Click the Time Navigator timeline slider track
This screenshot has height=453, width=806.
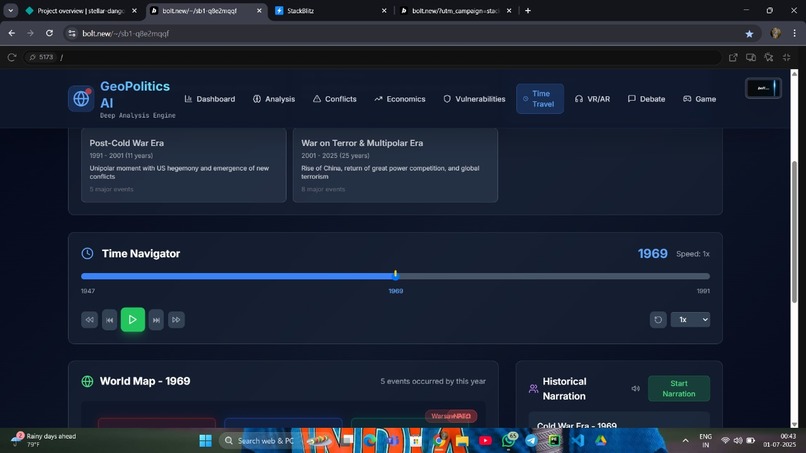point(395,276)
